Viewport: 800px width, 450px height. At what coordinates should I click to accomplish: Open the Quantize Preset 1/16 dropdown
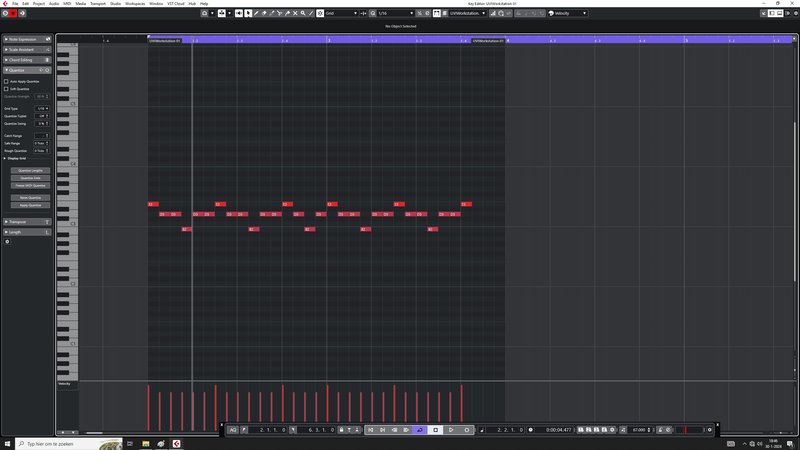tap(395, 13)
